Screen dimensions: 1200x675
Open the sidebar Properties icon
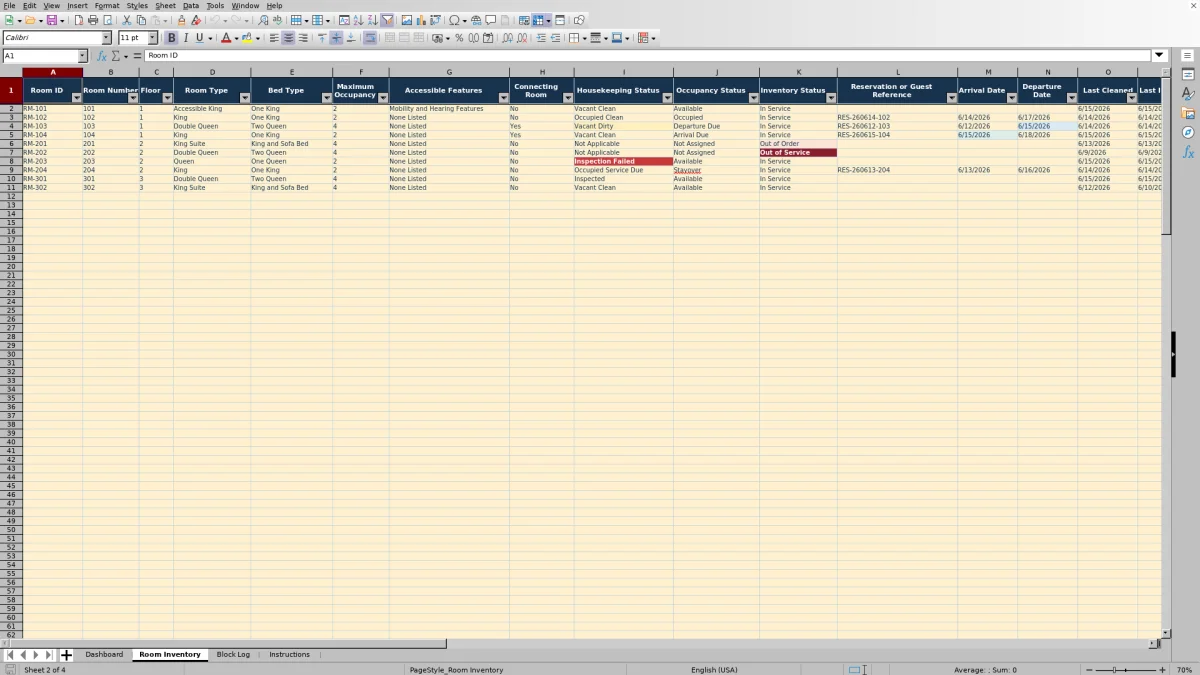(1188, 74)
